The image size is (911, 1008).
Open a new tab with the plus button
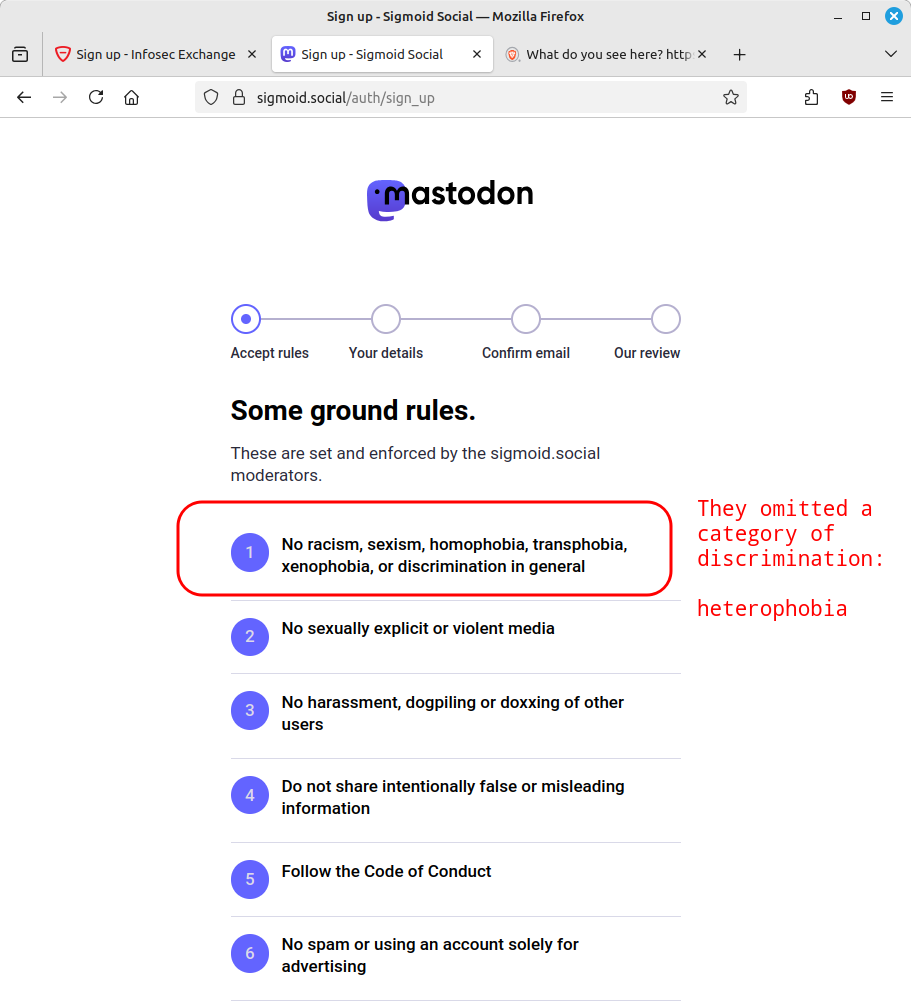(740, 55)
